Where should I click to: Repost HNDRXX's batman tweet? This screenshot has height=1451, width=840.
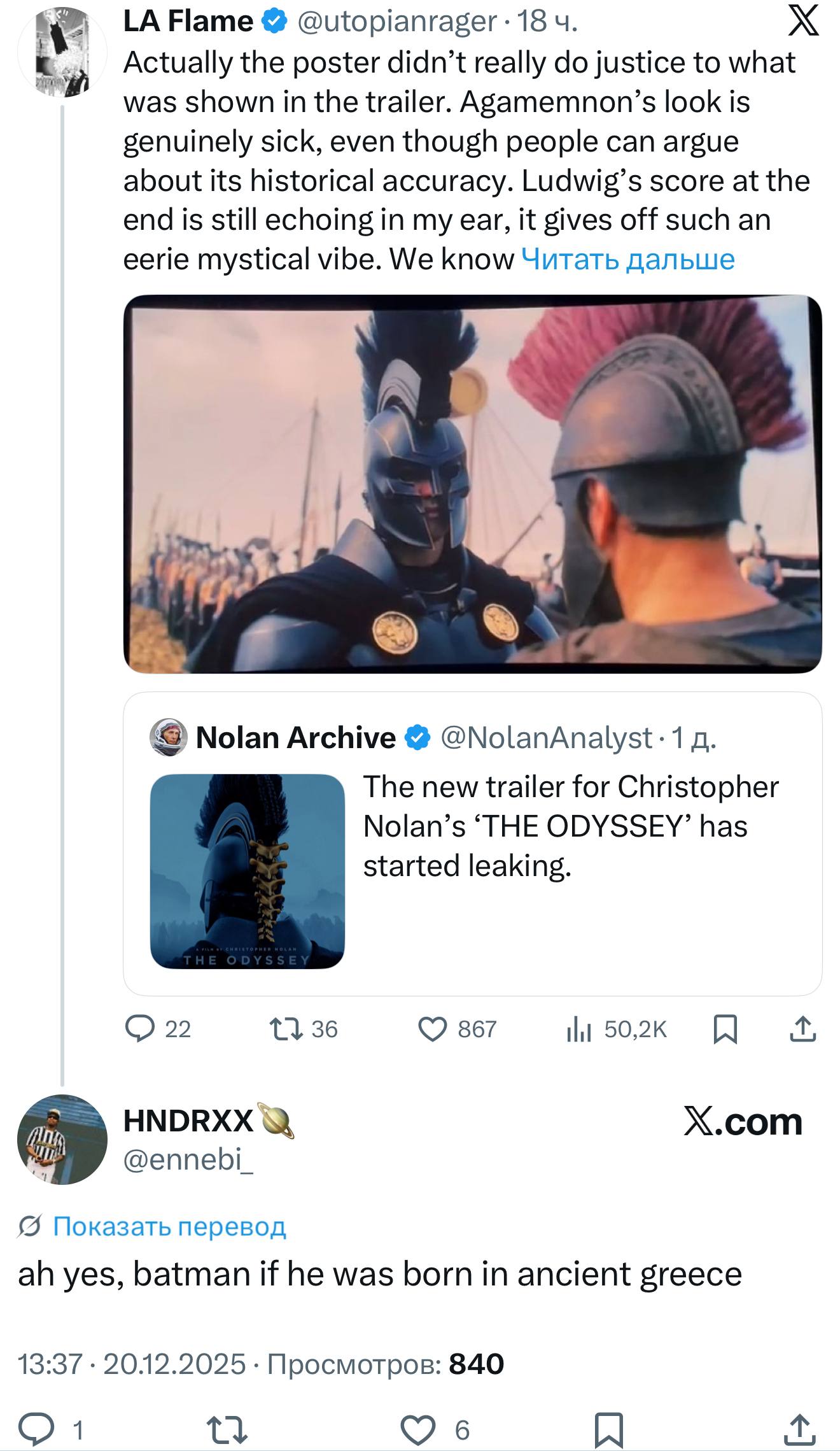point(228,1429)
